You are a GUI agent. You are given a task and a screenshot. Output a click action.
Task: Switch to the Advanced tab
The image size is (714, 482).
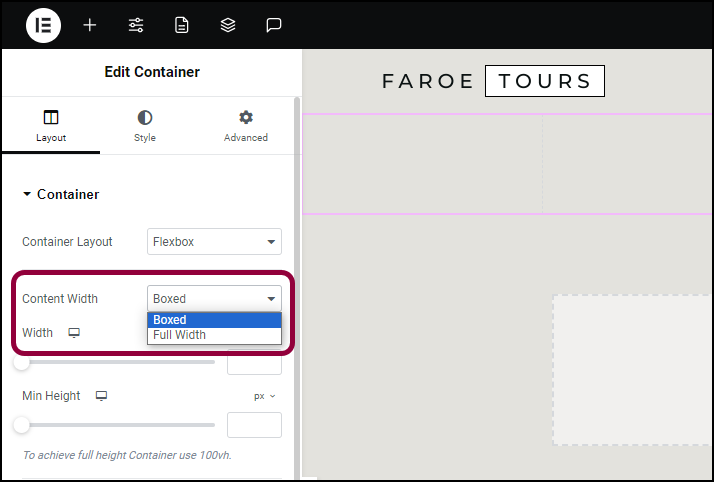(x=245, y=126)
